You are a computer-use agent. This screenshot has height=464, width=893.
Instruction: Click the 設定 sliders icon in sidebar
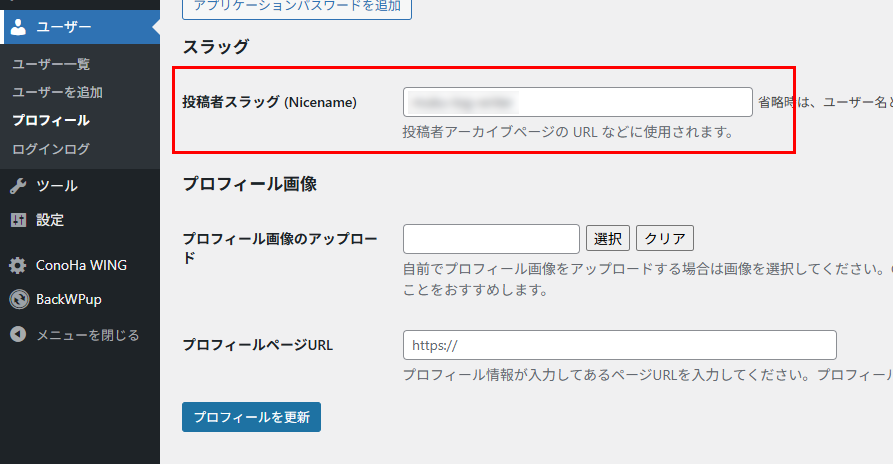[x=18, y=220]
